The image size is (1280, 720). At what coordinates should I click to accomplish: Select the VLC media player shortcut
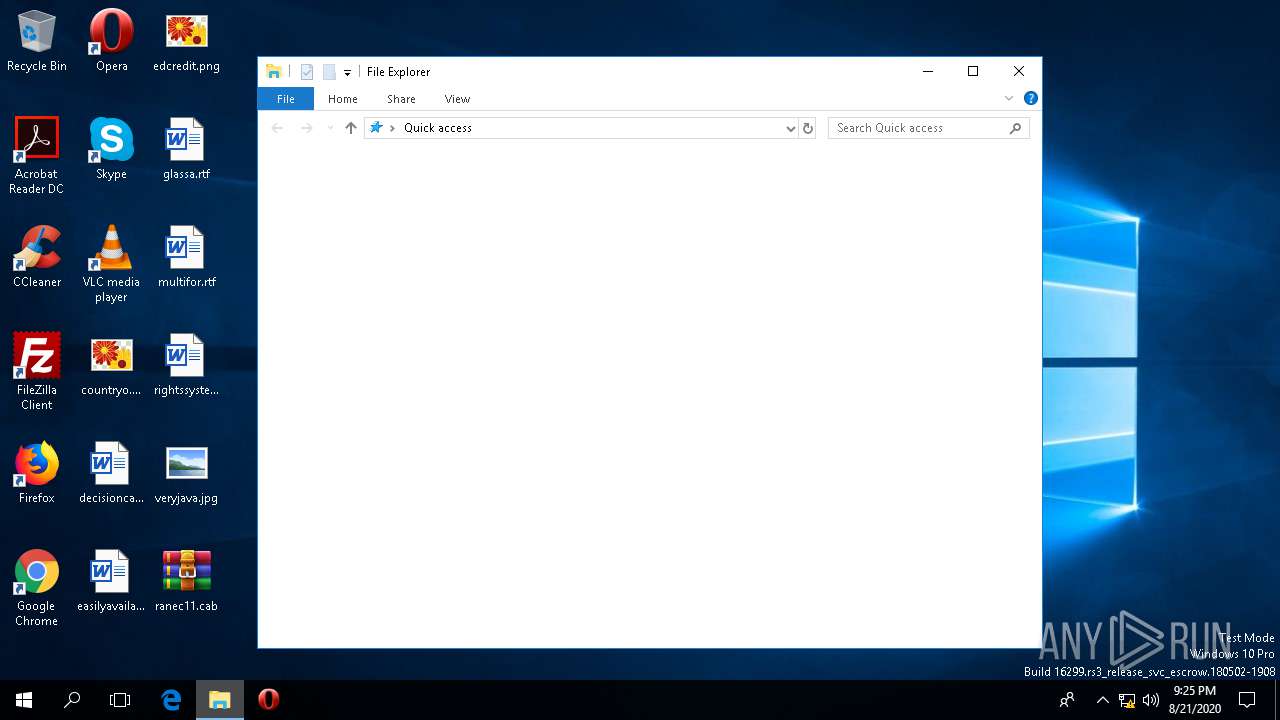(111, 264)
